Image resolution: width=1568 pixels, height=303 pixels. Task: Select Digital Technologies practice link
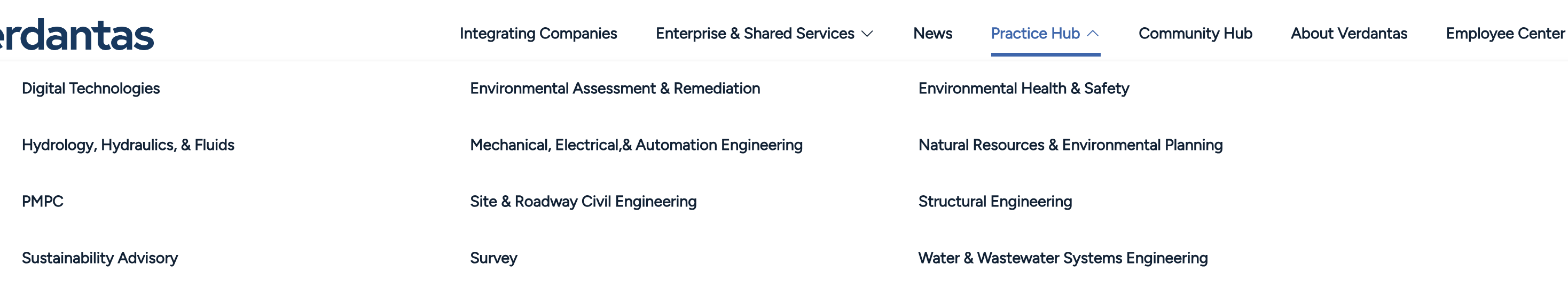tap(91, 89)
